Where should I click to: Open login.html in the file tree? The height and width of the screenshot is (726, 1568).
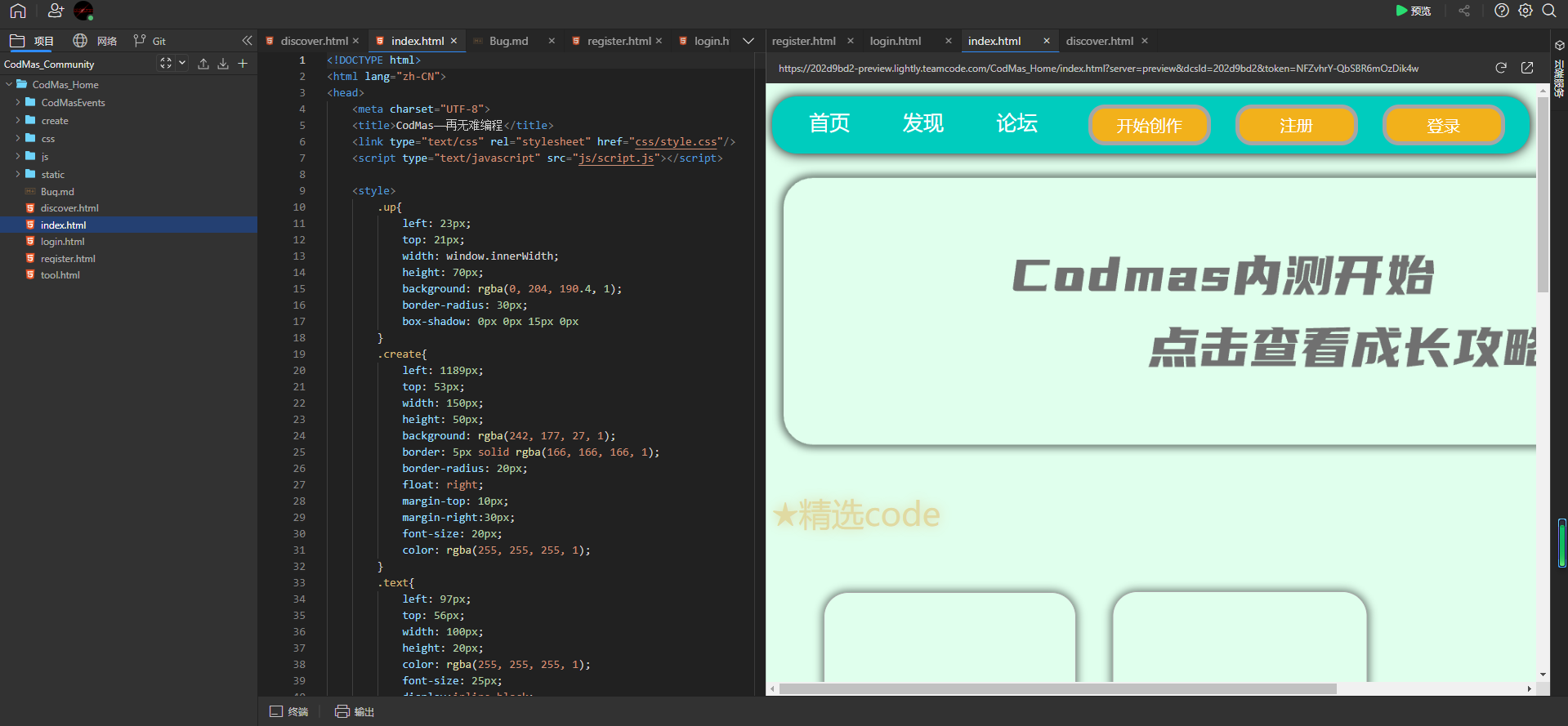pos(62,242)
